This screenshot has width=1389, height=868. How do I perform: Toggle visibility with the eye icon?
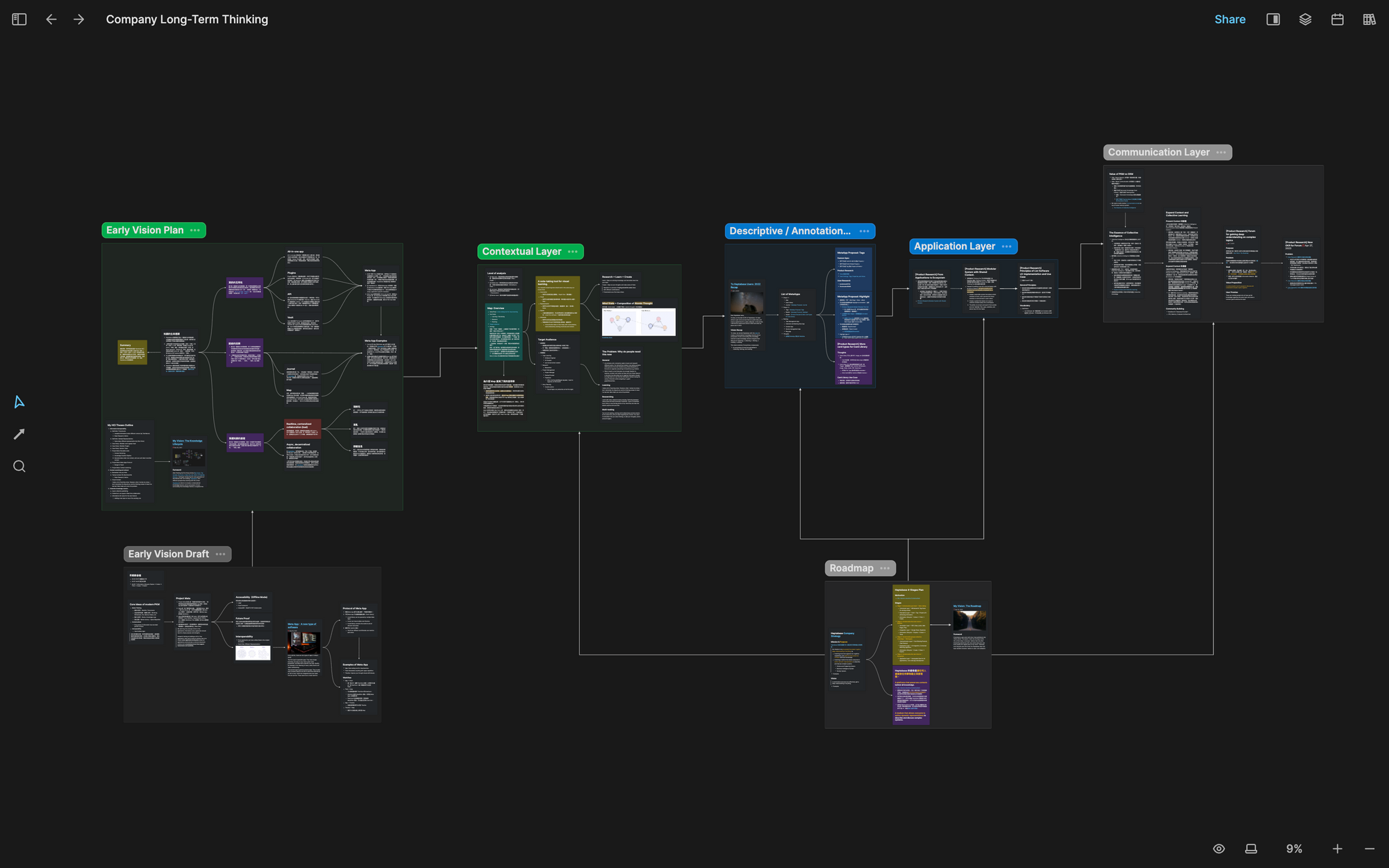point(1219,849)
